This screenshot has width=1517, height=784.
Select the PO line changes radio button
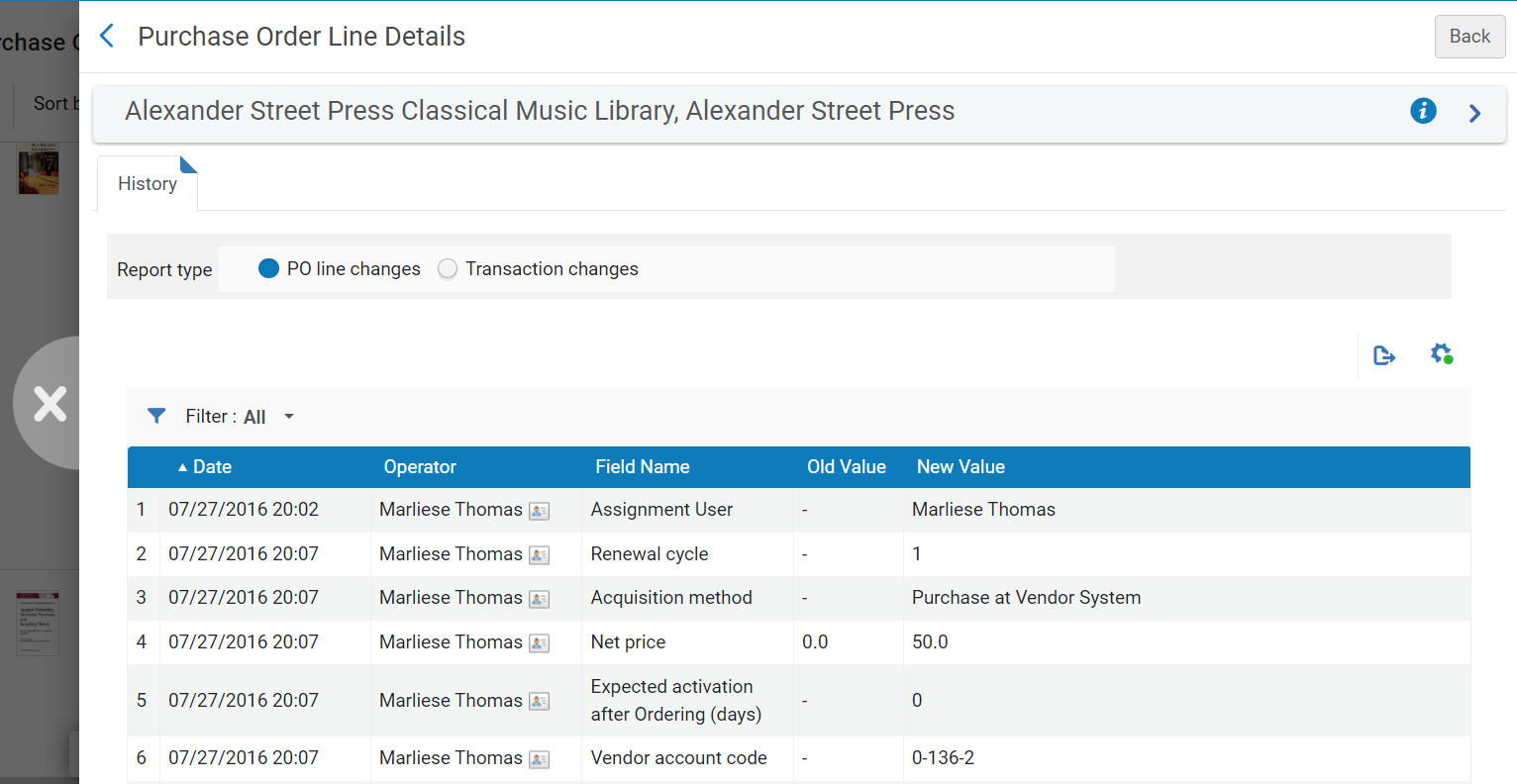coord(268,268)
